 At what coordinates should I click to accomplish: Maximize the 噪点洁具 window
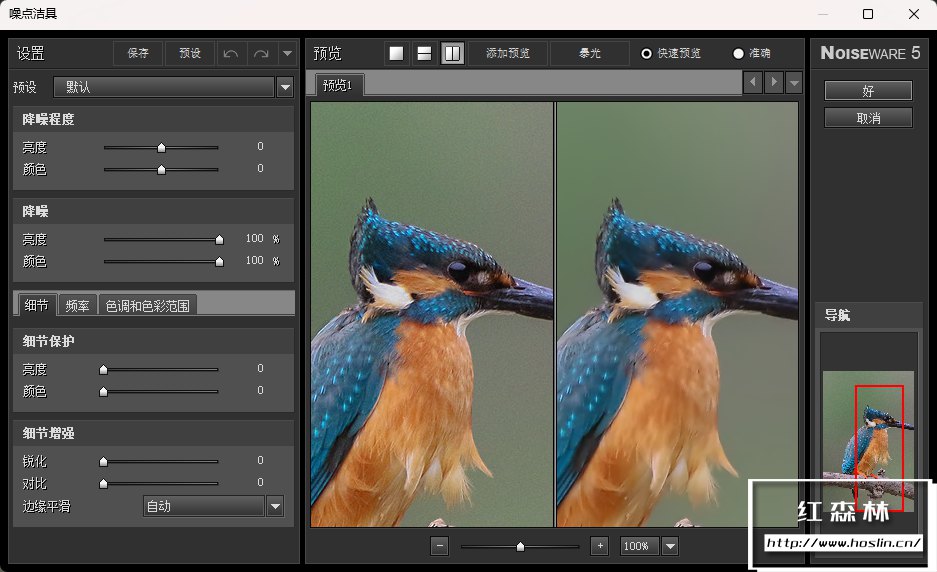pyautogui.click(x=868, y=14)
